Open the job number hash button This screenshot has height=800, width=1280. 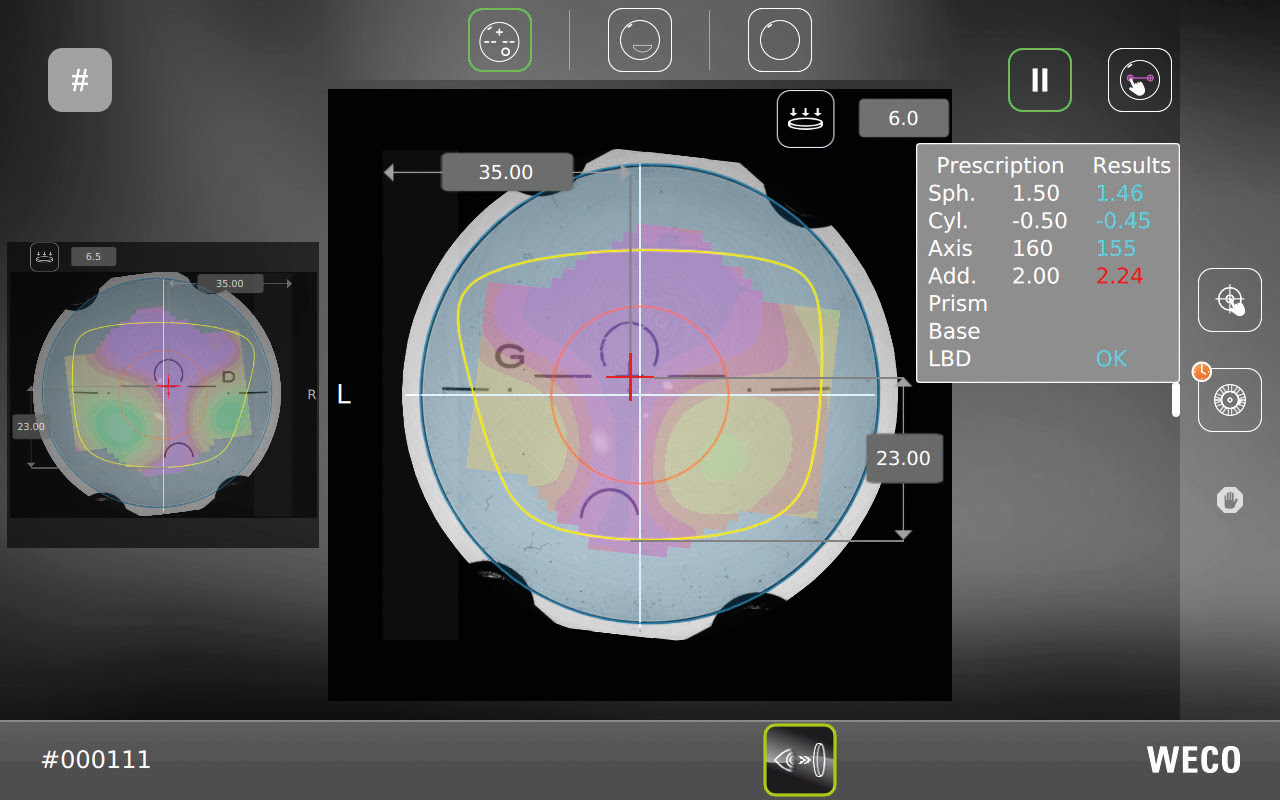(80, 80)
